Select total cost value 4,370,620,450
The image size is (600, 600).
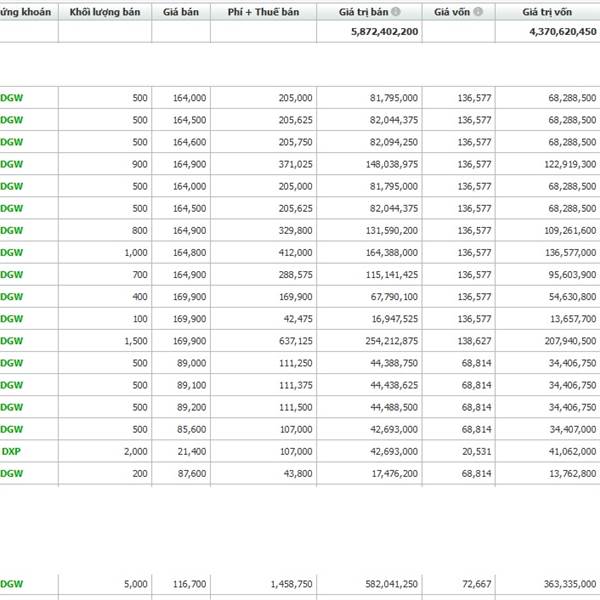point(563,32)
